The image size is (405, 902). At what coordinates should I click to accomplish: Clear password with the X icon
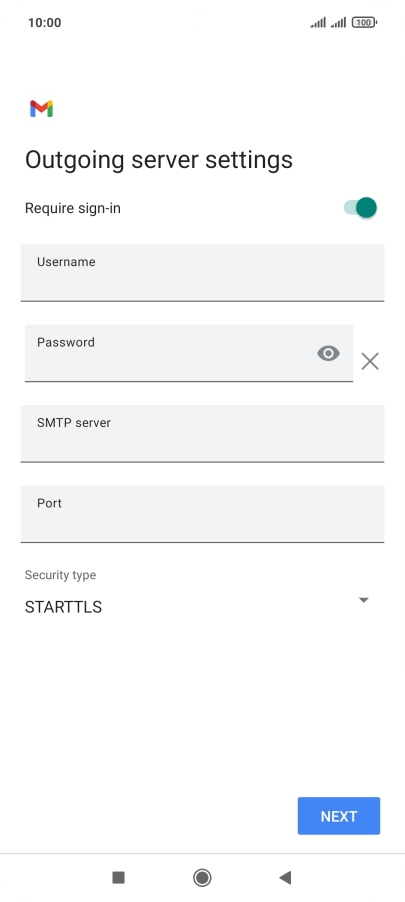pos(370,361)
